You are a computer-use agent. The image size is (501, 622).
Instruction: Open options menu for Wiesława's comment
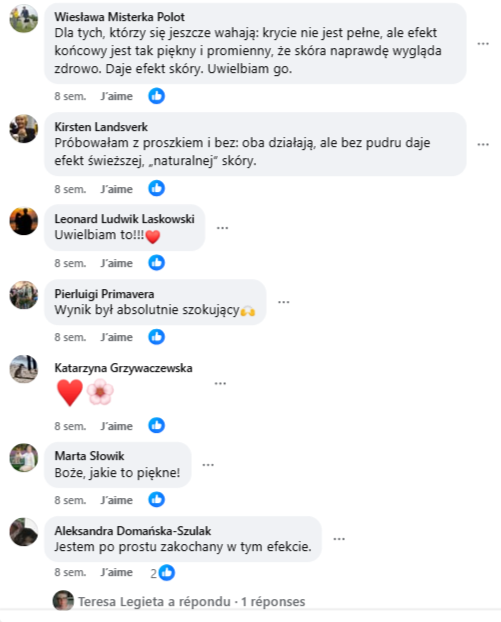pos(483,44)
